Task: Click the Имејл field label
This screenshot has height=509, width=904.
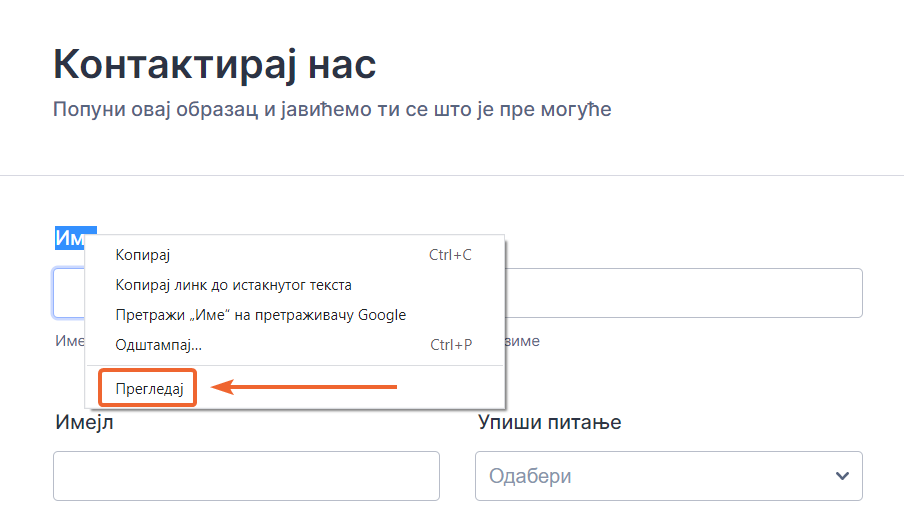Action: point(84,422)
